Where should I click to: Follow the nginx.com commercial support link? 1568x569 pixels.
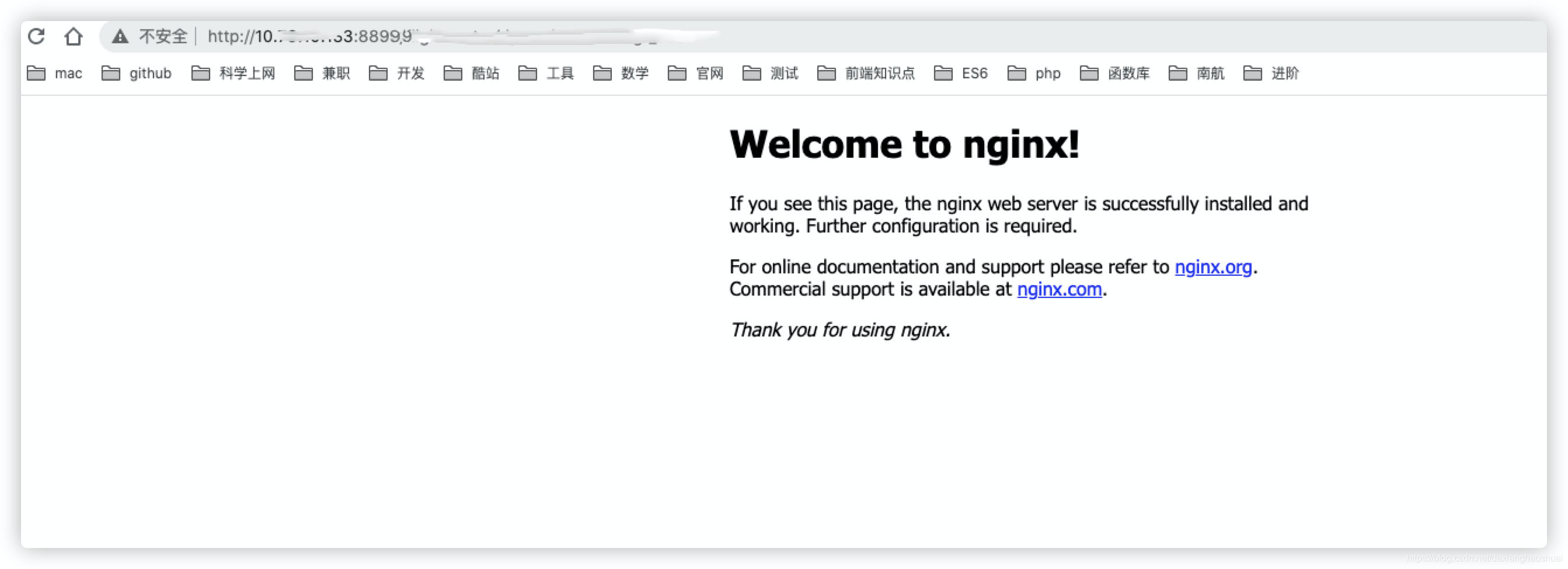click(1059, 289)
